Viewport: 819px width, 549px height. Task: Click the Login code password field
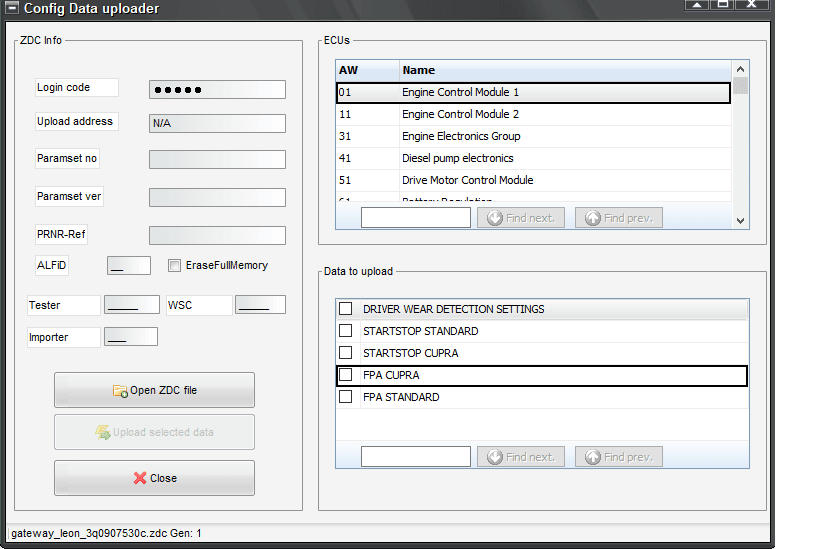point(217,90)
